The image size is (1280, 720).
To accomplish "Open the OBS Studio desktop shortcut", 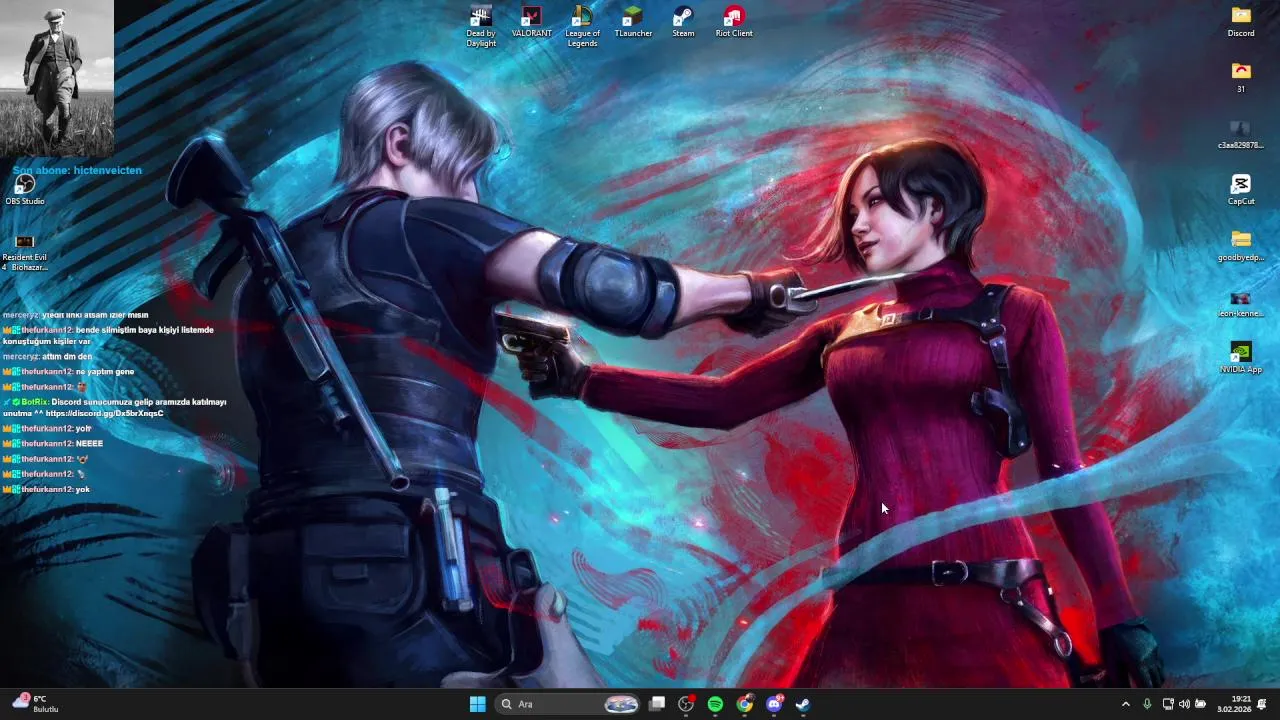I will click(x=25, y=190).
